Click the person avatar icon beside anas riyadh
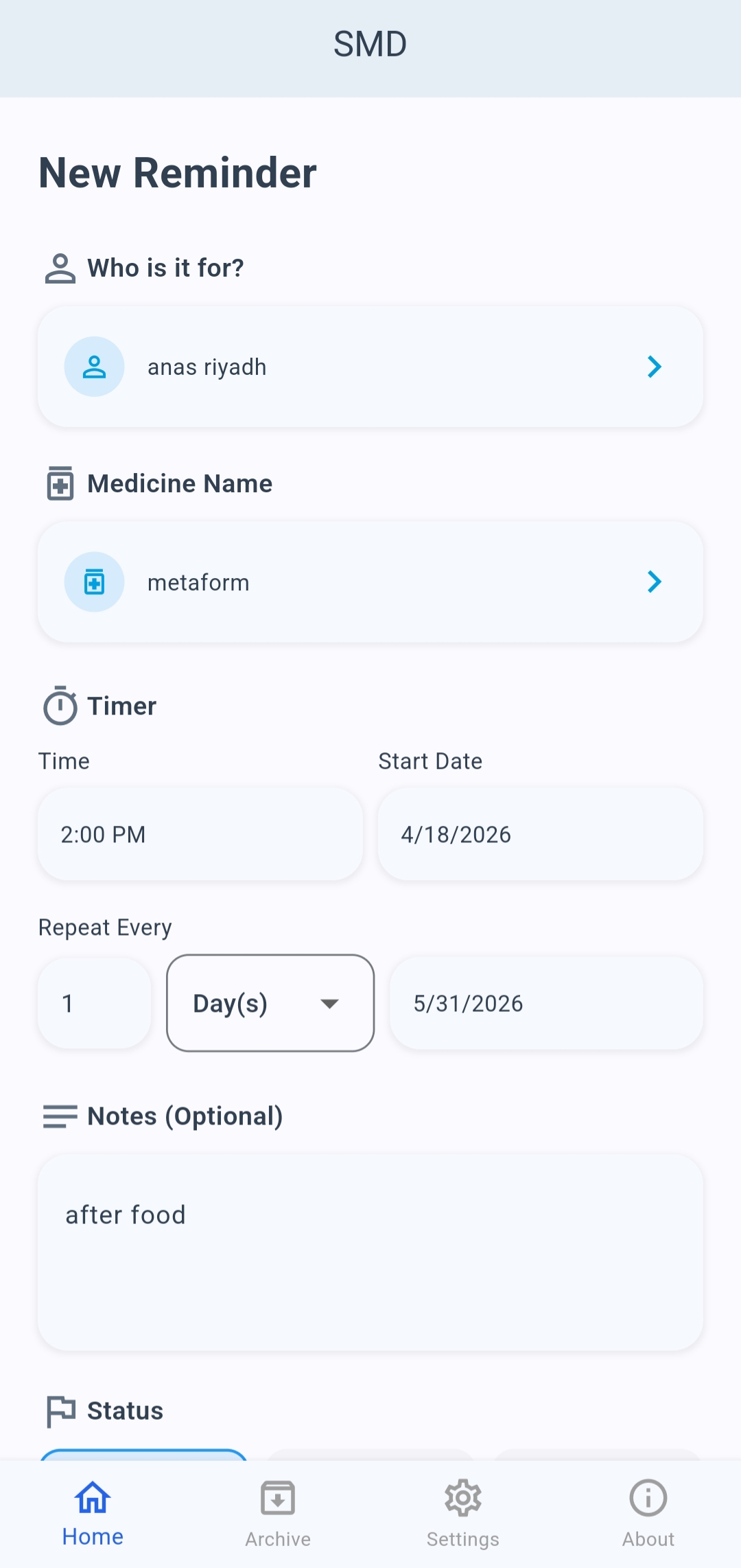Image resolution: width=741 pixels, height=1568 pixels. (94, 367)
